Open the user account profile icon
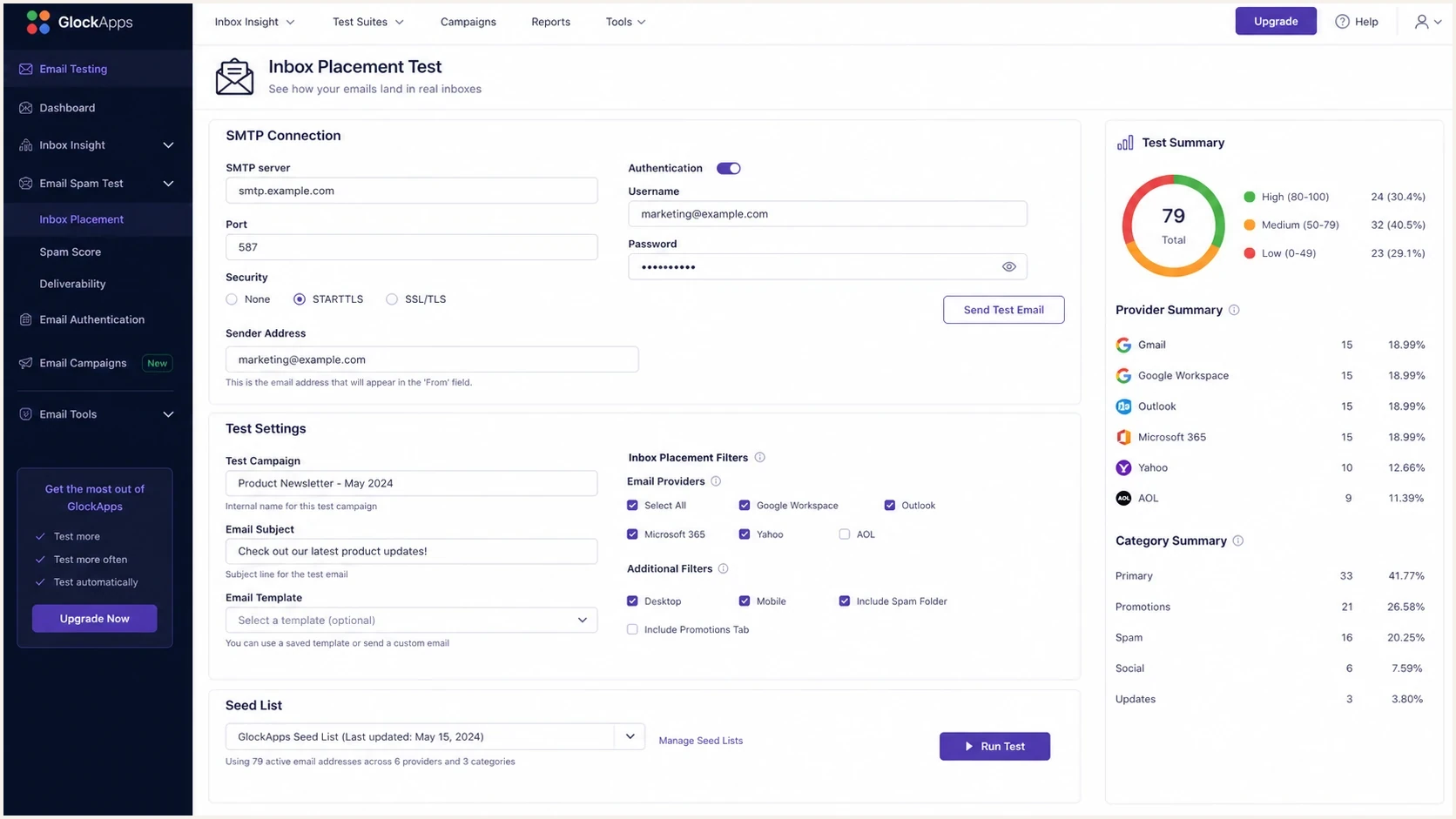The image size is (1456, 819). (x=1421, y=22)
